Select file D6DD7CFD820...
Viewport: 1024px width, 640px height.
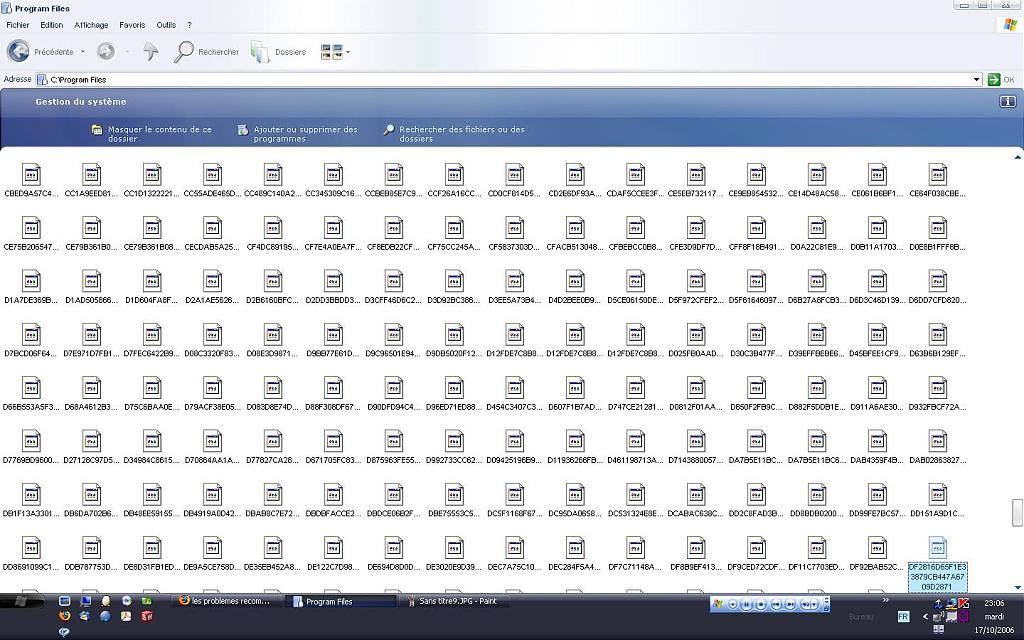(937, 287)
